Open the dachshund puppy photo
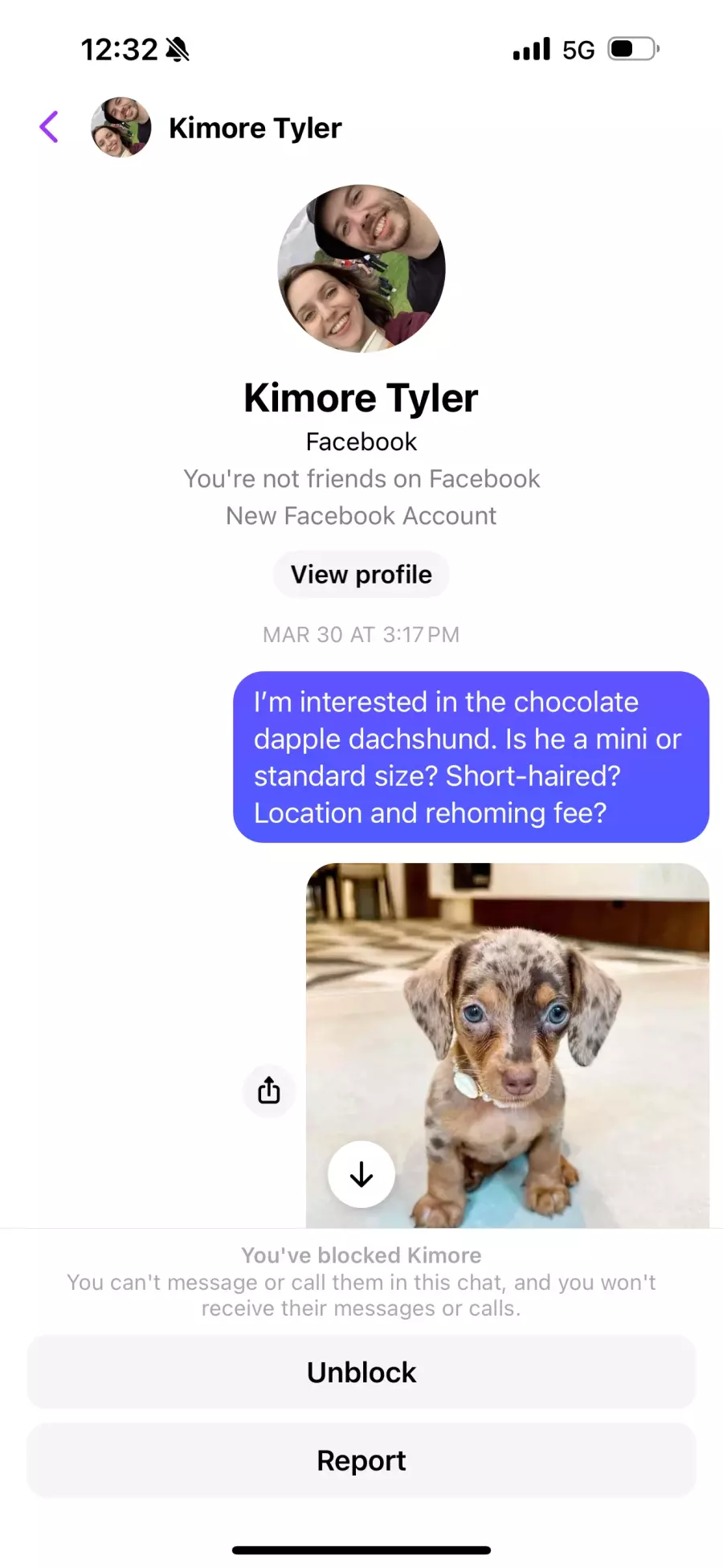Image resolution: width=723 pixels, height=1568 pixels. (508, 1045)
